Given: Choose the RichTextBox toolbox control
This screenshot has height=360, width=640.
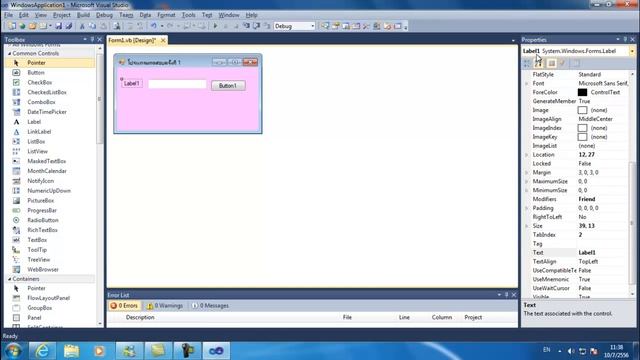Looking at the screenshot, I should [42, 230].
